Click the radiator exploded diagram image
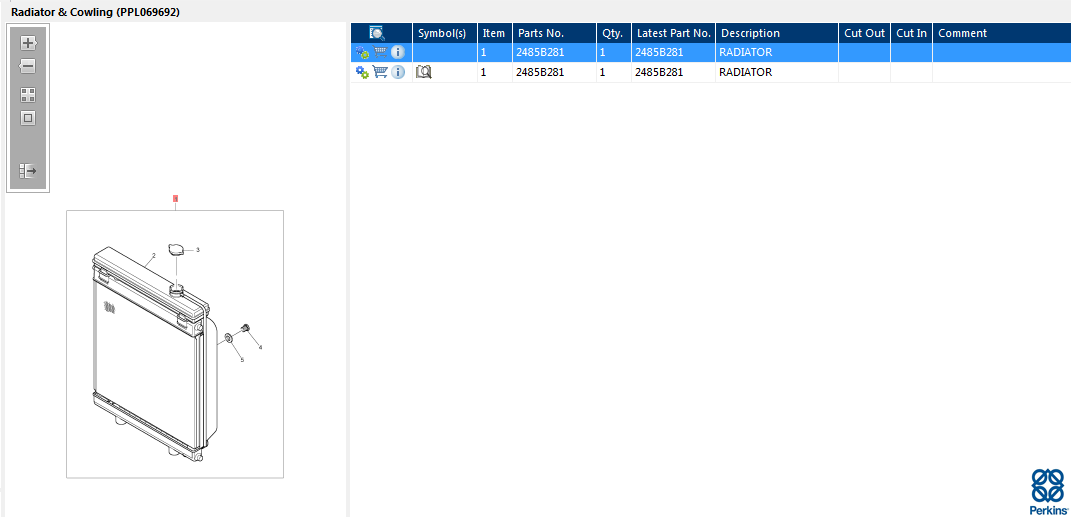 [x=175, y=344]
